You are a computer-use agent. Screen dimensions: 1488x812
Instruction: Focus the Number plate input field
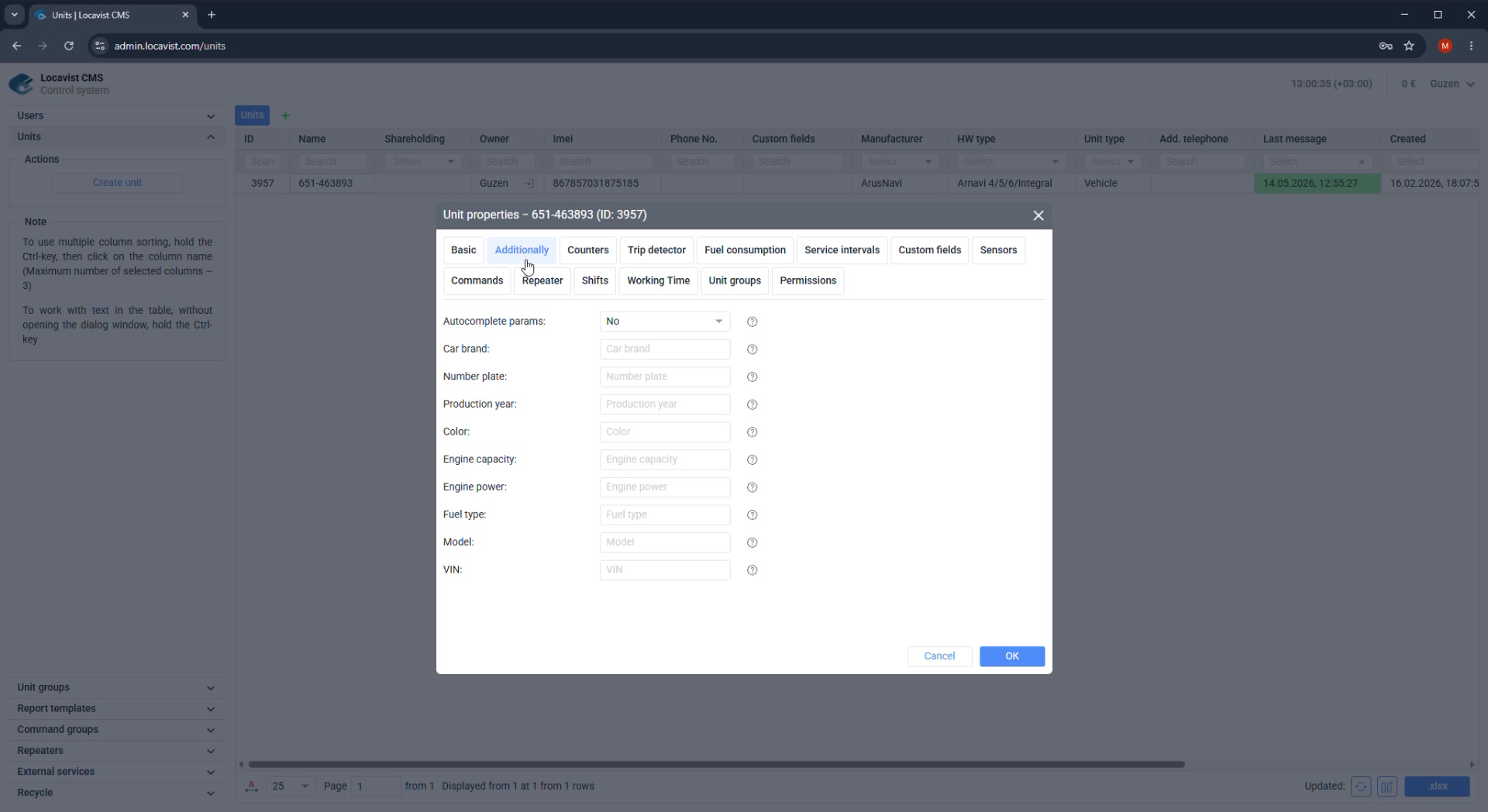(665, 377)
